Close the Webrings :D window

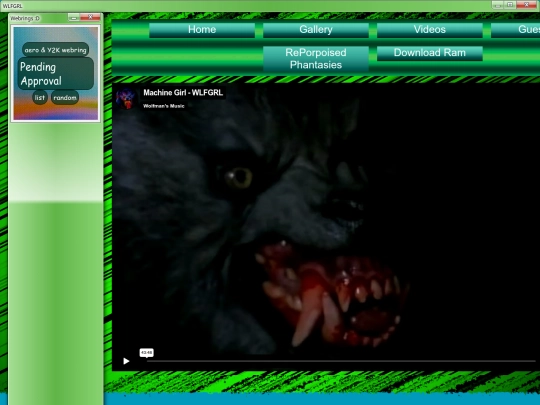point(90,17)
